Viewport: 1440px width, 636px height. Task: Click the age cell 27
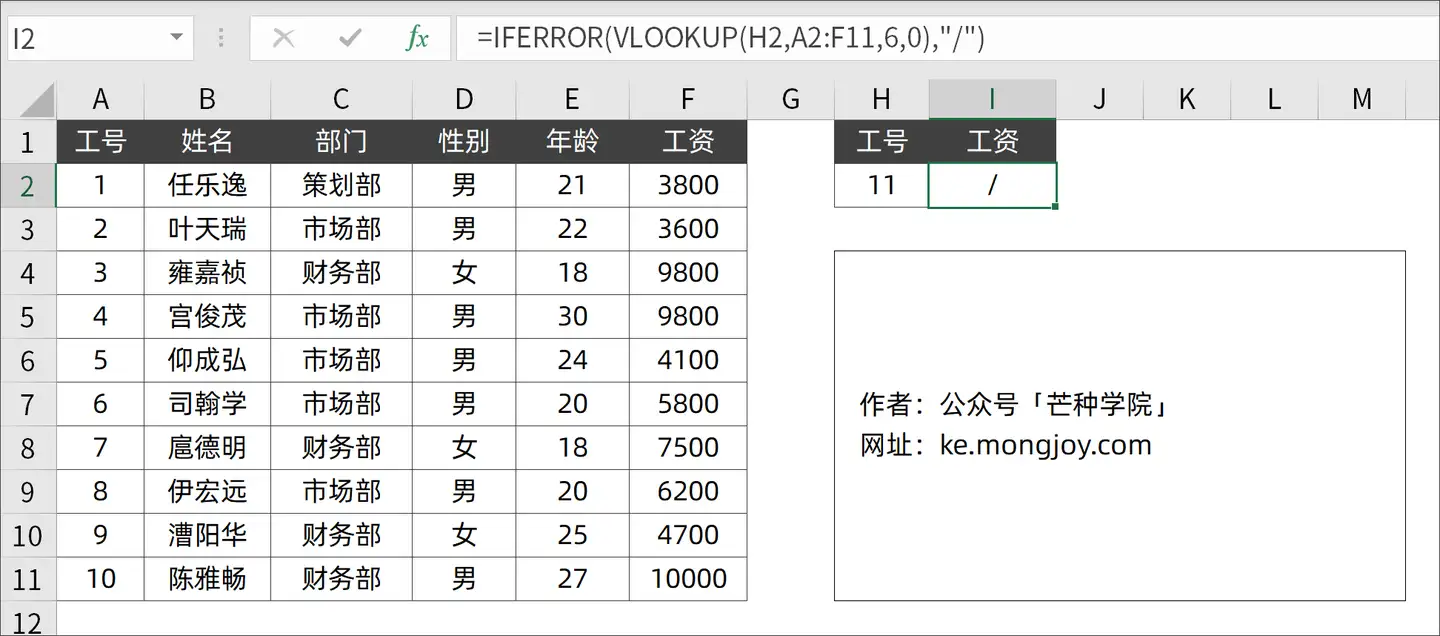point(572,578)
